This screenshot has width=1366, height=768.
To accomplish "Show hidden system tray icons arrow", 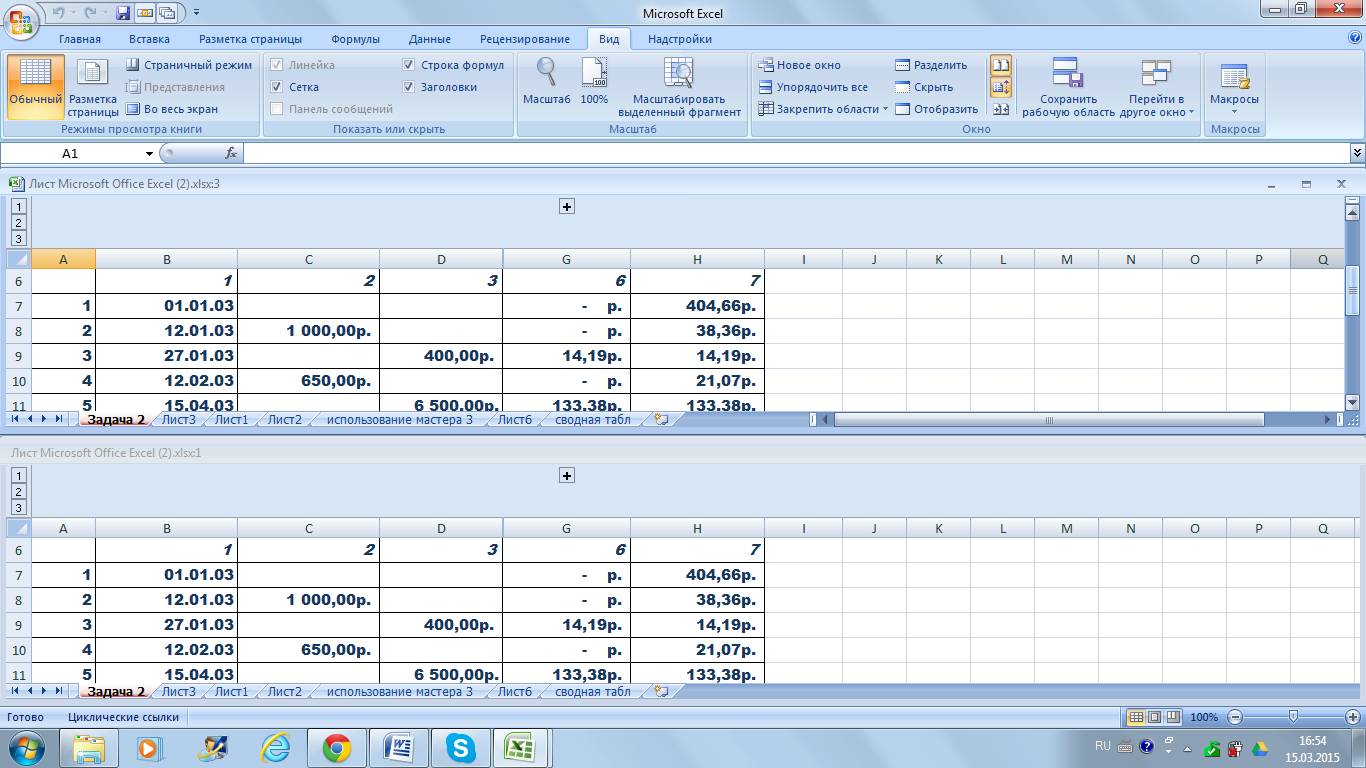I will 1186,747.
